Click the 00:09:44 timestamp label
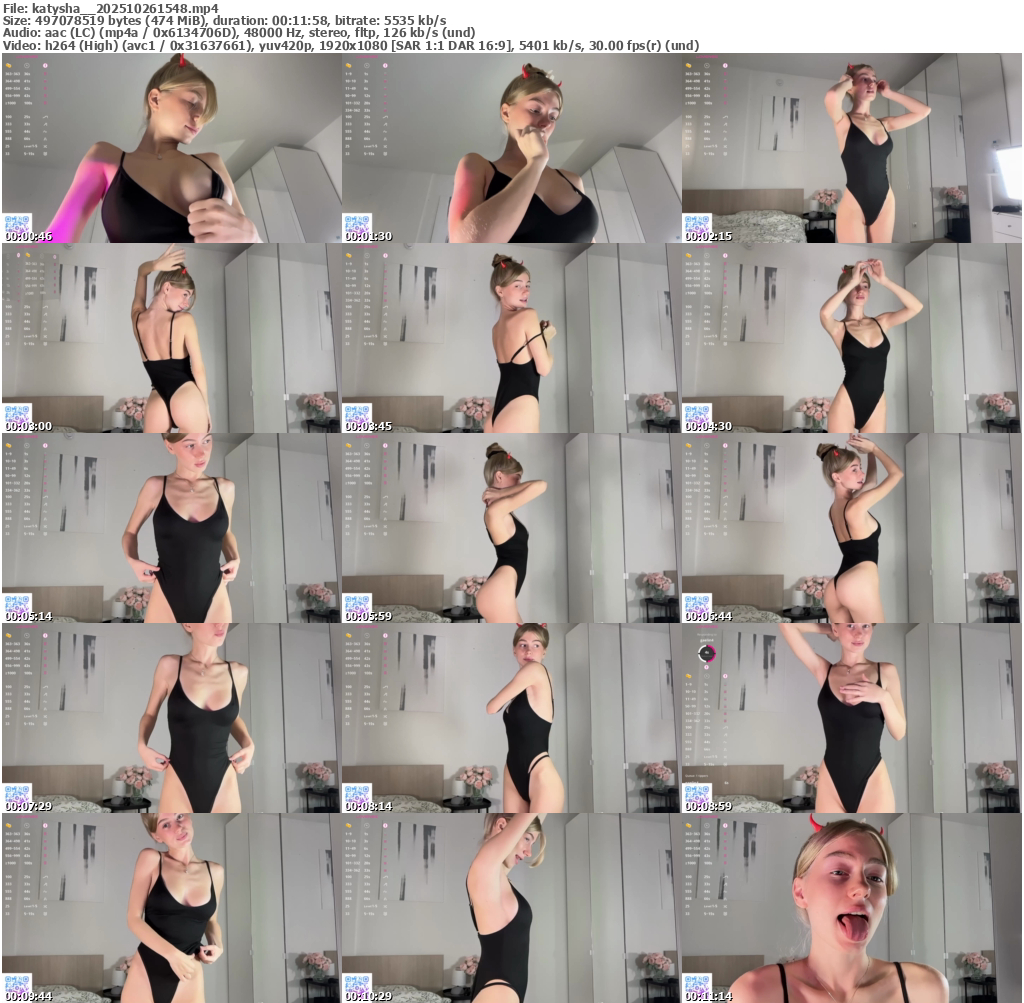This screenshot has height=1003, width=1024. [x=28, y=996]
